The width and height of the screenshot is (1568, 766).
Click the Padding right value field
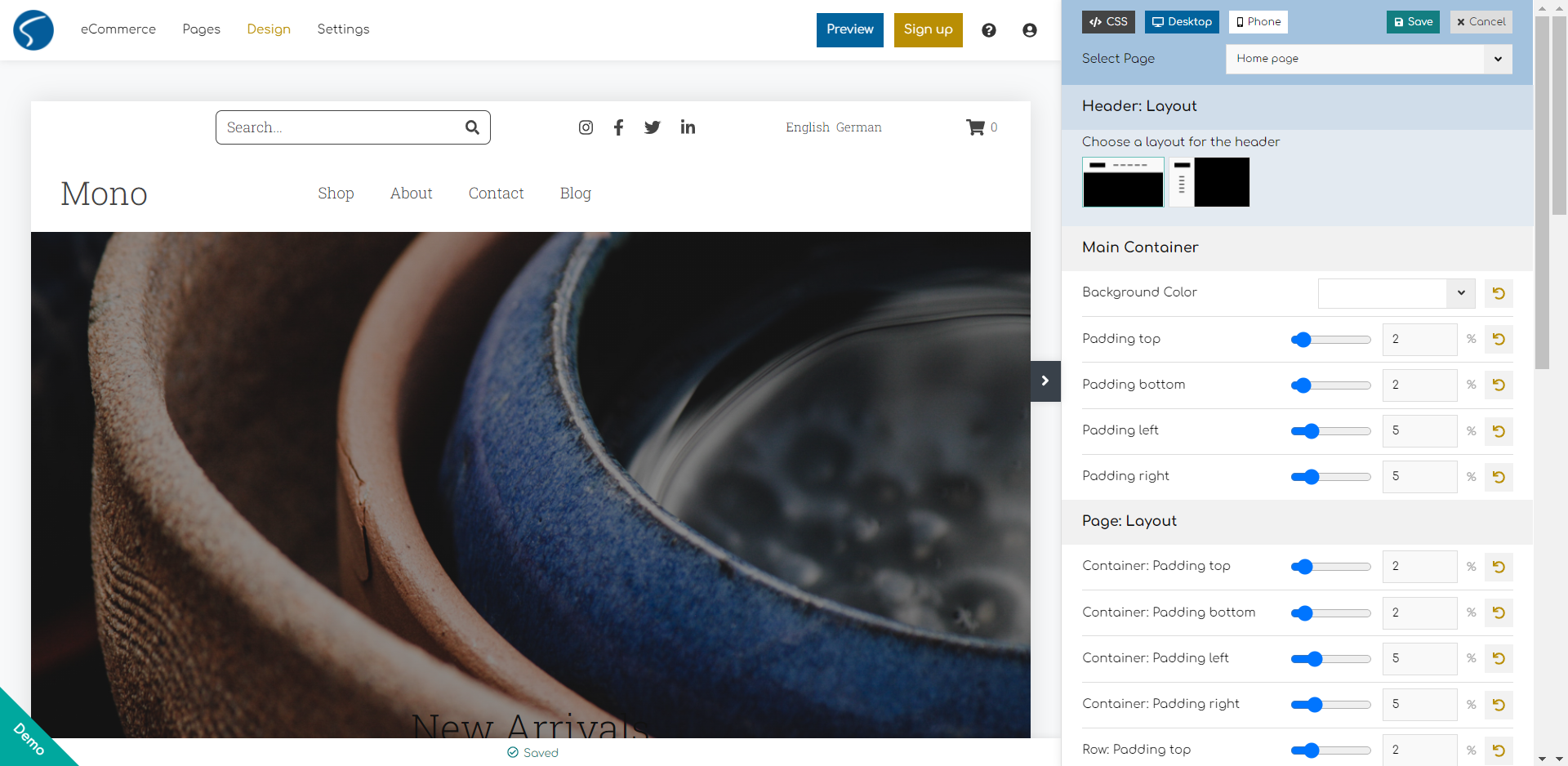coord(1419,477)
